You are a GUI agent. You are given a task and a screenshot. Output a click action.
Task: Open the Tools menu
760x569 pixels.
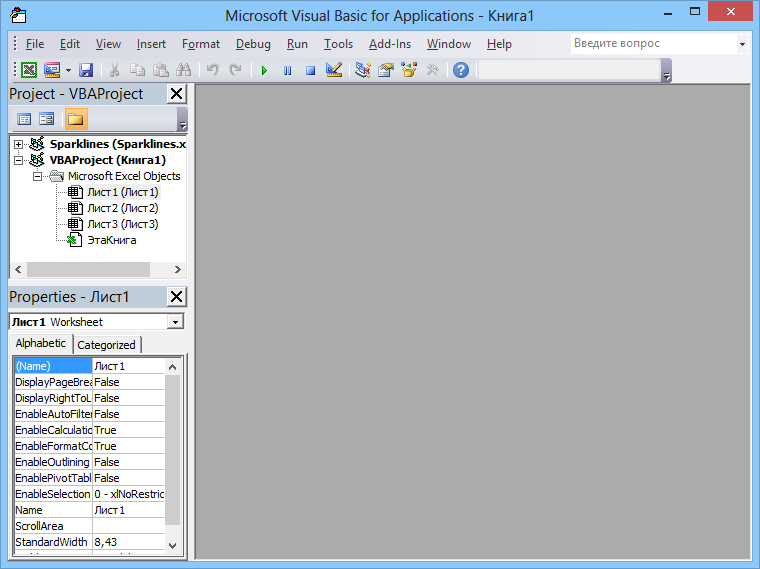pyautogui.click(x=338, y=44)
